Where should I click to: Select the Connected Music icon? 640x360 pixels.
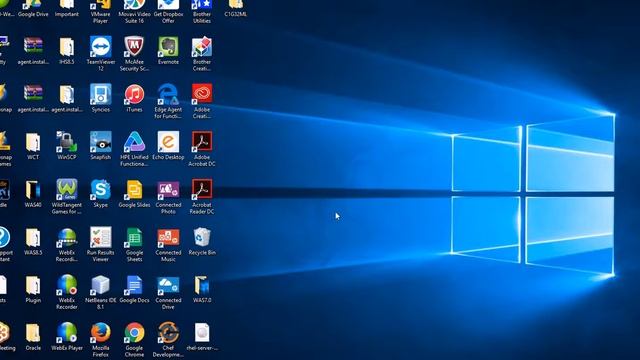point(168,238)
